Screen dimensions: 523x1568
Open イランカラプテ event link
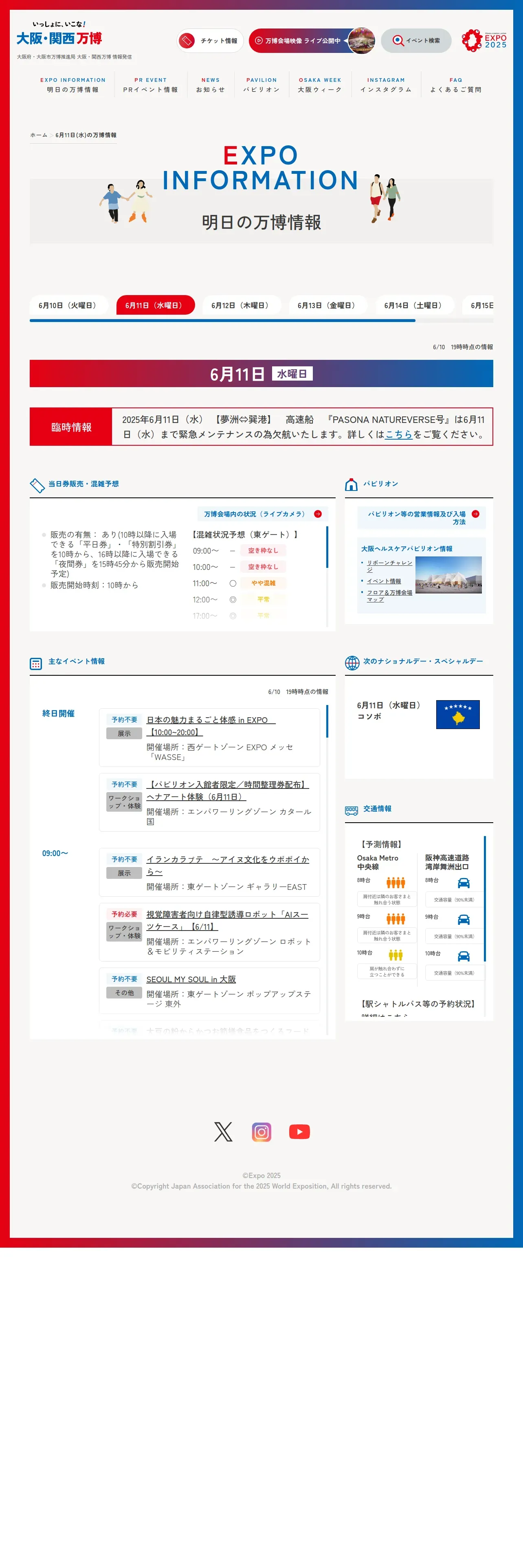pyautogui.click(x=228, y=865)
